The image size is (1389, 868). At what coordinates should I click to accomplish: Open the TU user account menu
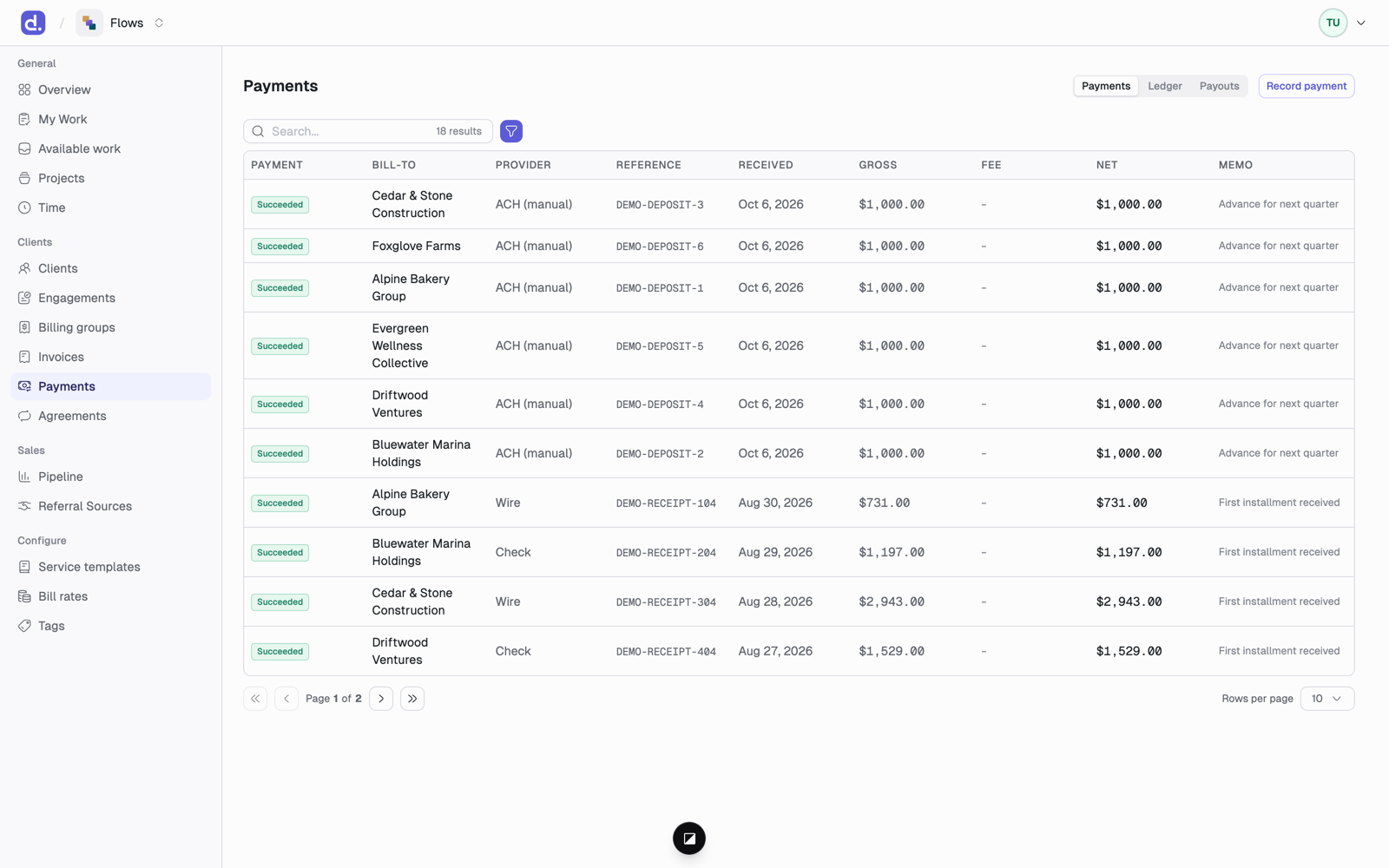coord(1342,23)
